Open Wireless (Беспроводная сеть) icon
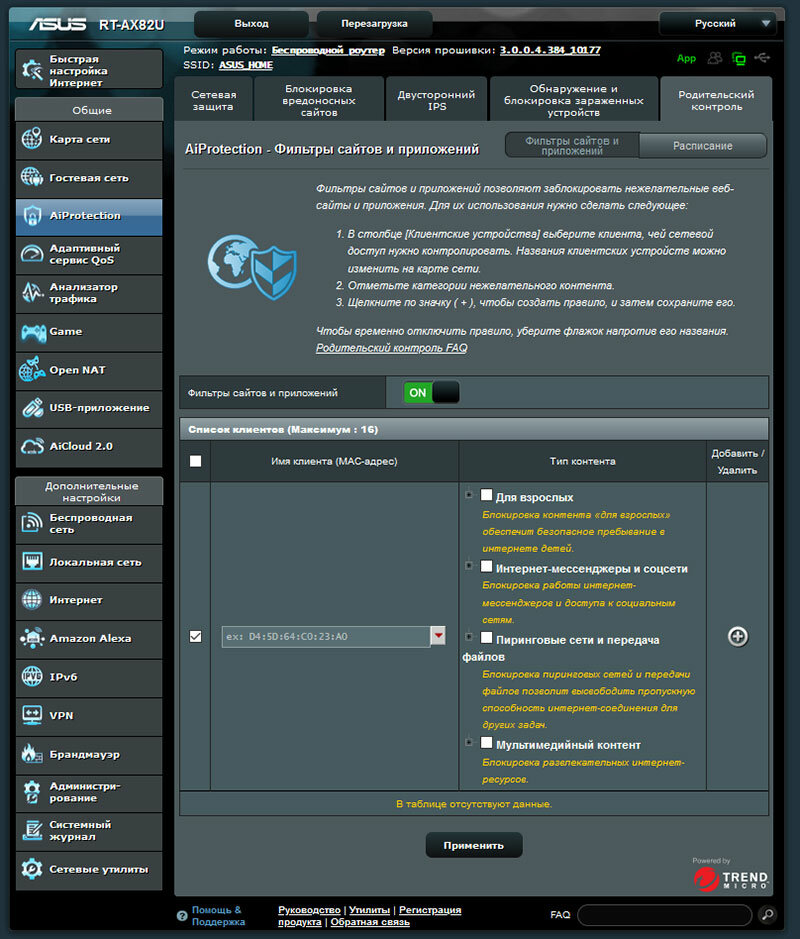The image size is (800, 939). (x=32, y=523)
